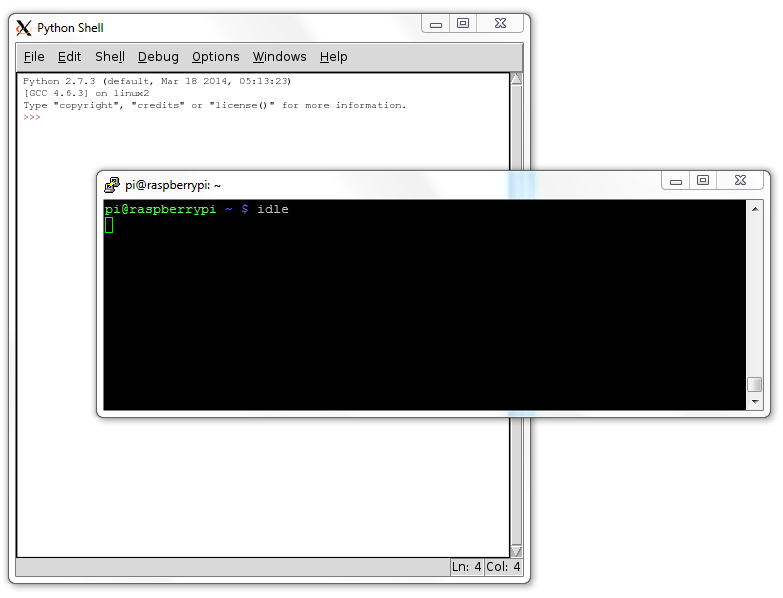
Task: Click the 'Type "copyright"' information line
Action: 215,105
